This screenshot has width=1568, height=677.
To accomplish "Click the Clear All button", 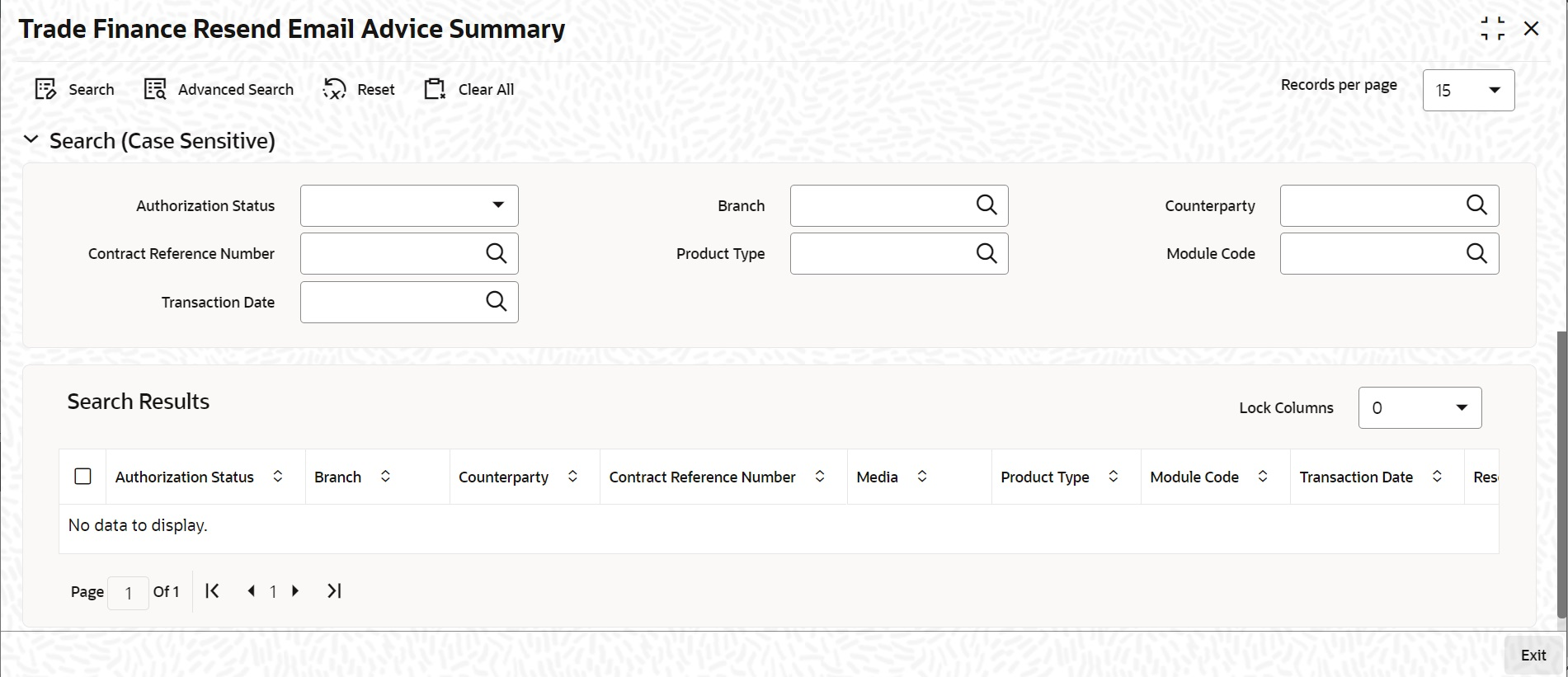I will tap(469, 89).
